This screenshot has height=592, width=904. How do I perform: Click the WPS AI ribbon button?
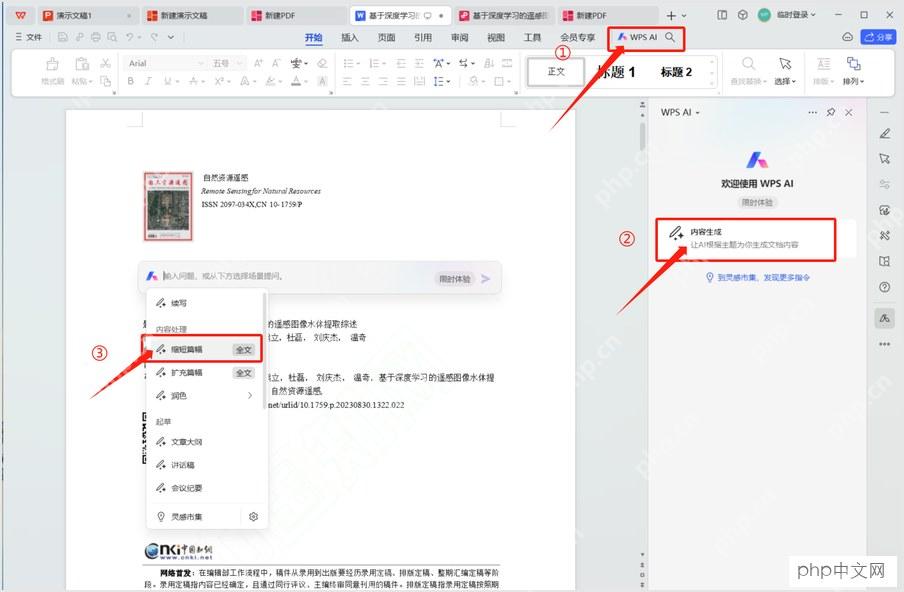coord(637,37)
